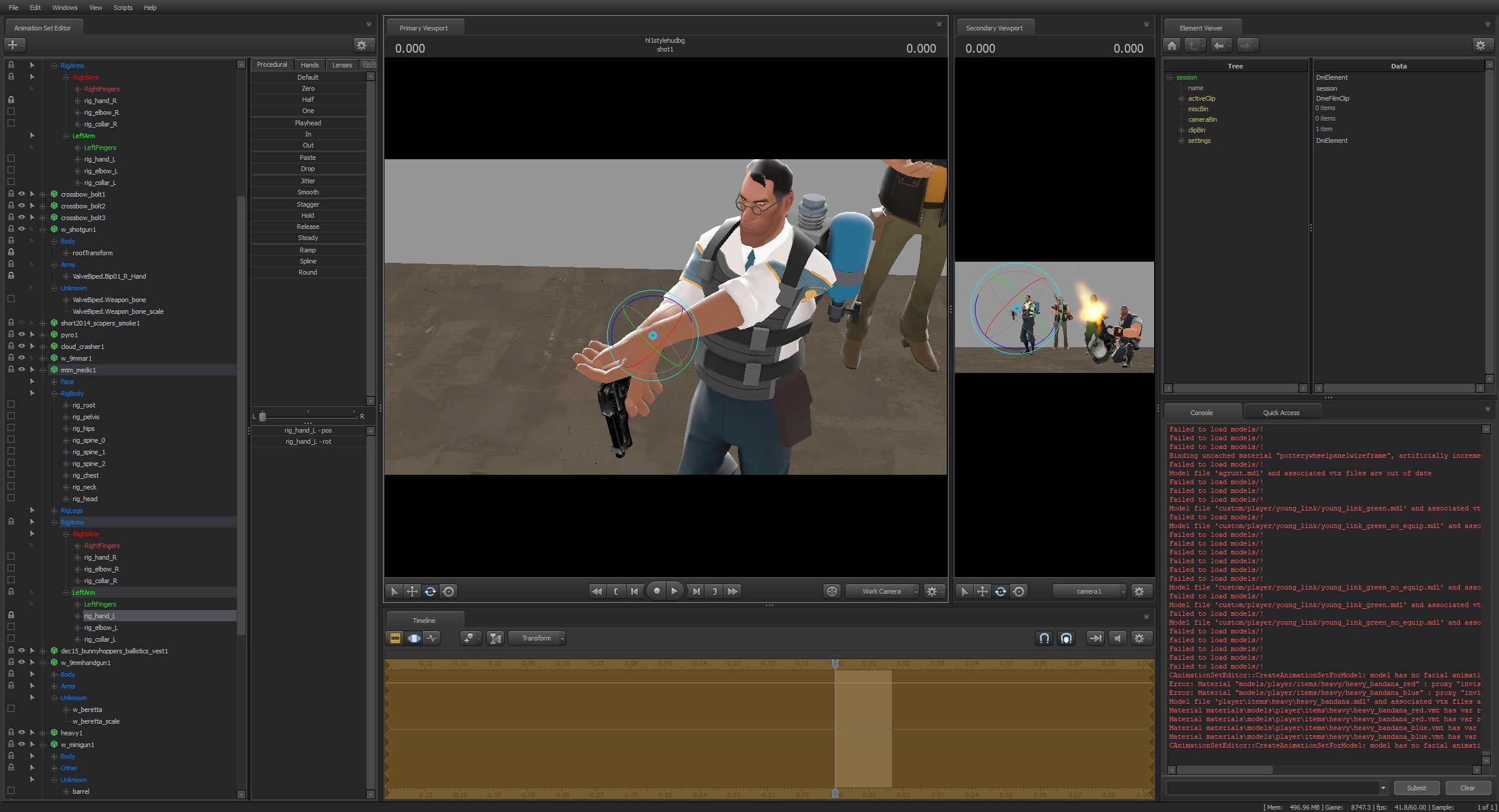1499x812 pixels.
Task: Step back one frame in playback controls
Action: pyautogui.click(x=634, y=591)
